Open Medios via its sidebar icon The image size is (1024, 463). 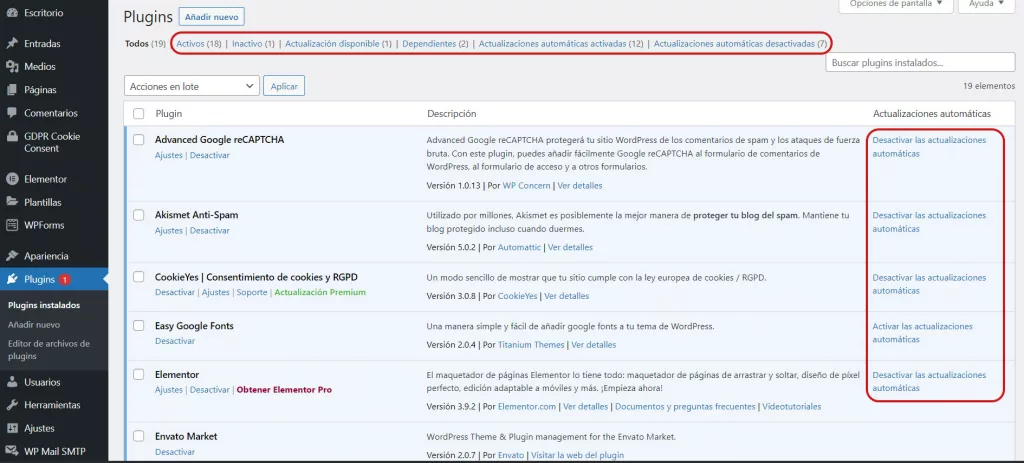coord(11,67)
